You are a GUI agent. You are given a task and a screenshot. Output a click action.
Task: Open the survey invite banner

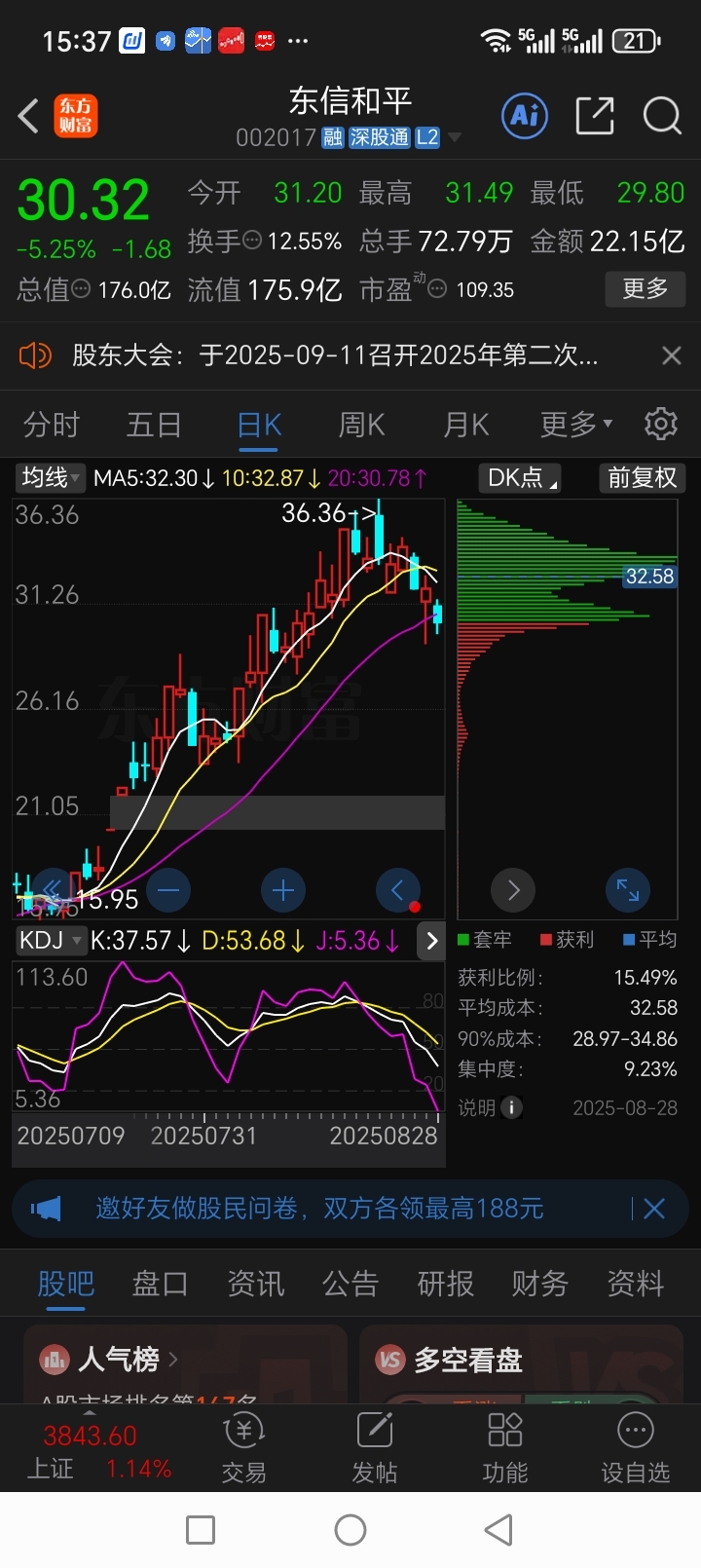point(319,1209)
